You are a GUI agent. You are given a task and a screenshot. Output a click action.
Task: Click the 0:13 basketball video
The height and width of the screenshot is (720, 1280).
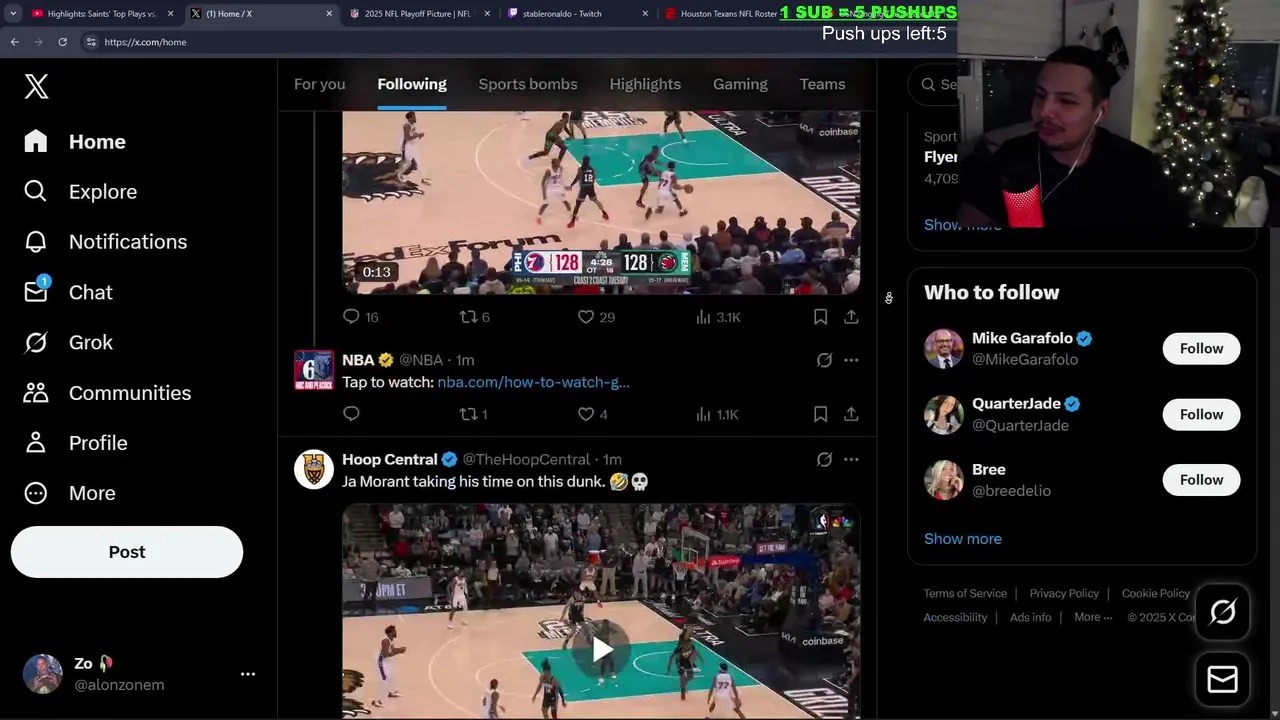pyautogui.click(x=601, y=203)
